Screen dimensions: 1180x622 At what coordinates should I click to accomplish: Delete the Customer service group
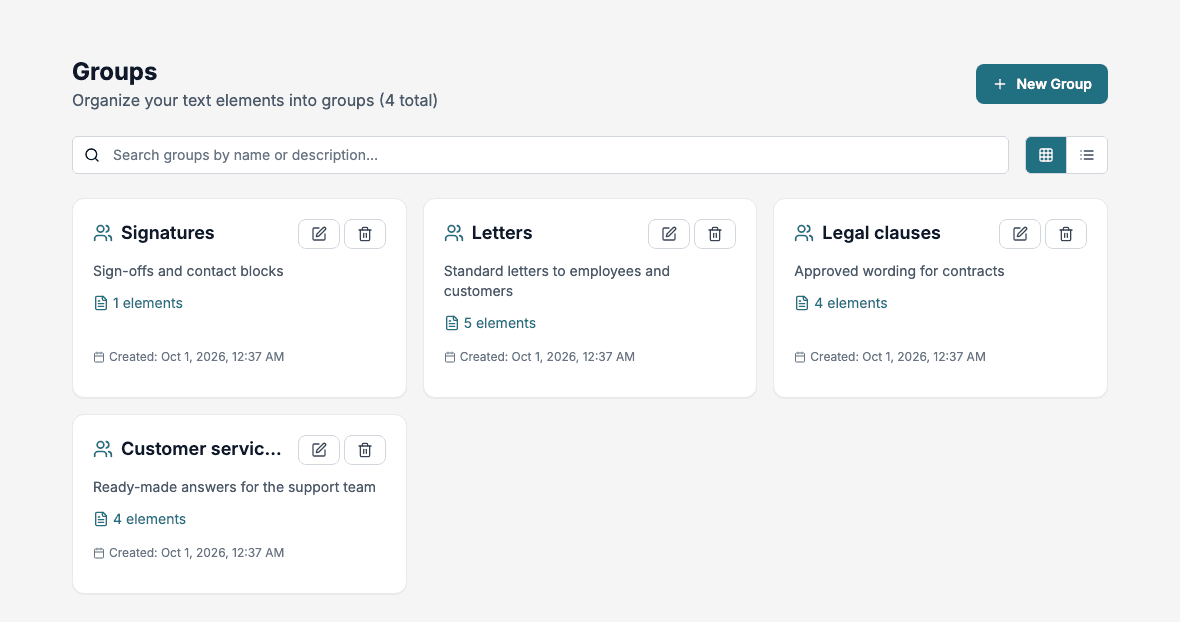(365, 450)
